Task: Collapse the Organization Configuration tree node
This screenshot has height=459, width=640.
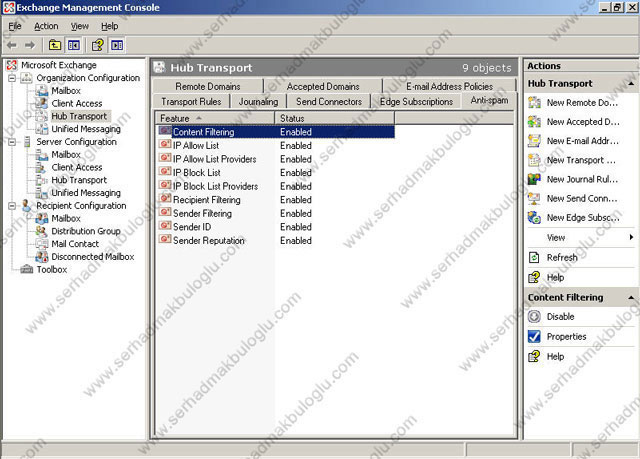Action: 12,78
